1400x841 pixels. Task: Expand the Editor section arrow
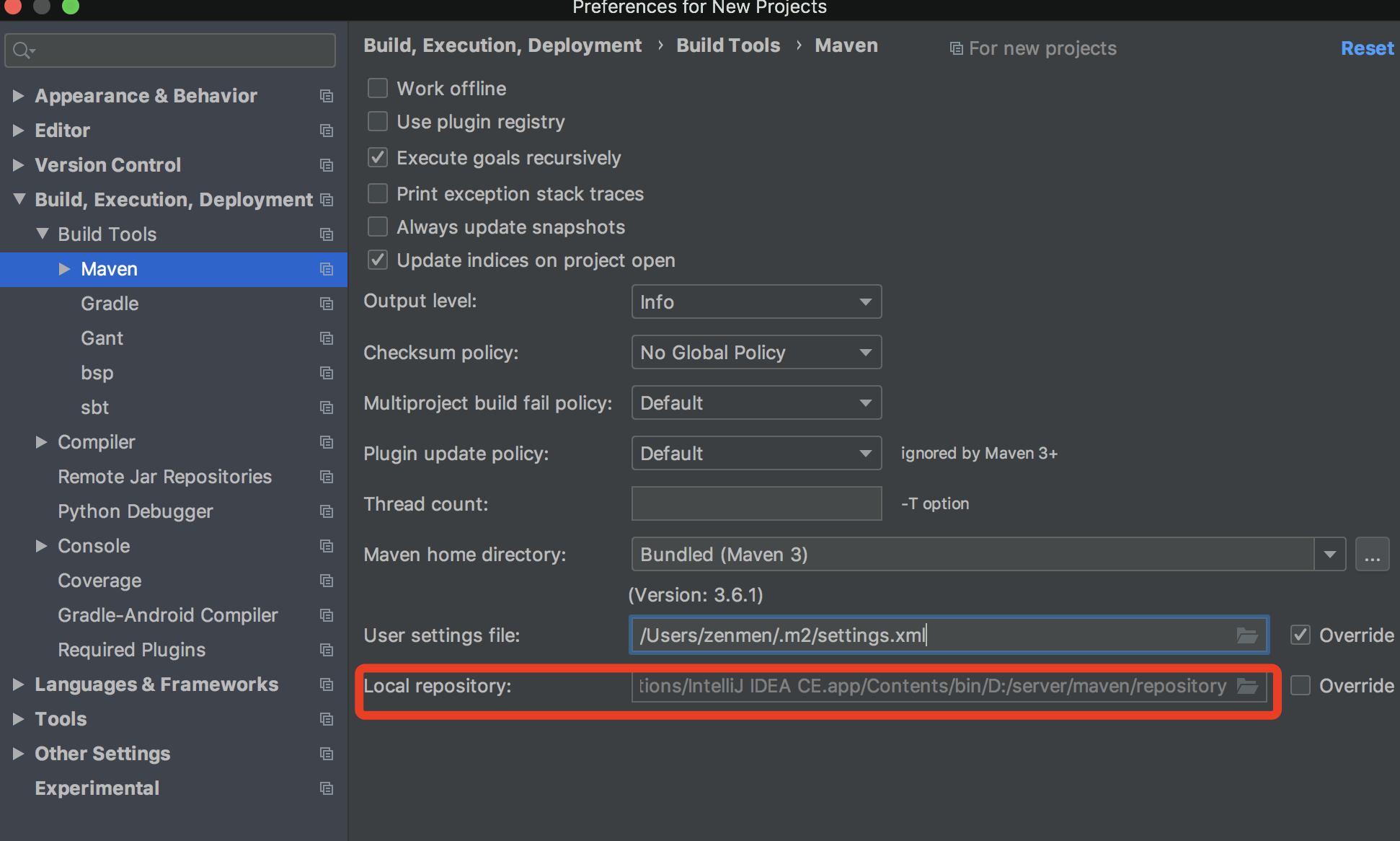pos(19,131)
